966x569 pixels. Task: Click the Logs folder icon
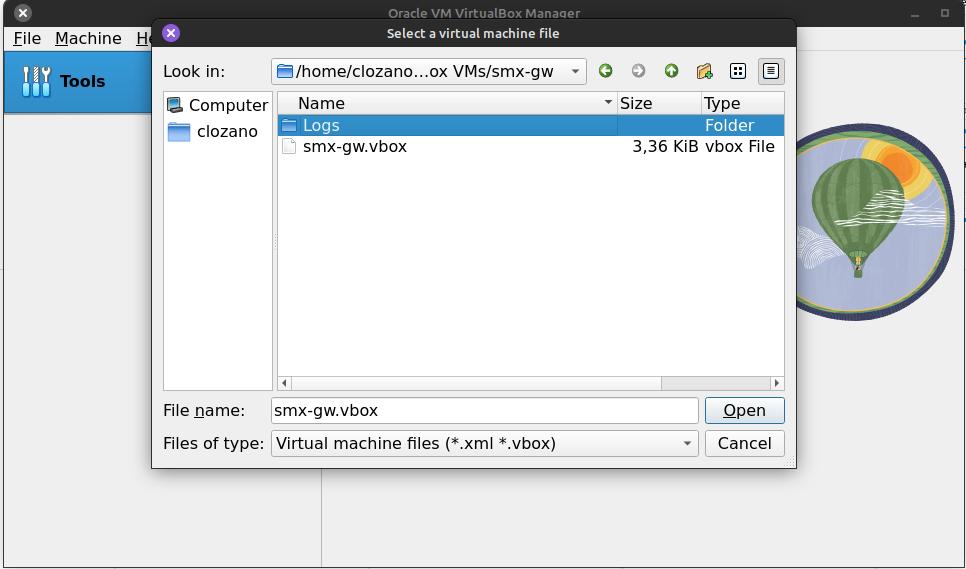tap(289, 126)
